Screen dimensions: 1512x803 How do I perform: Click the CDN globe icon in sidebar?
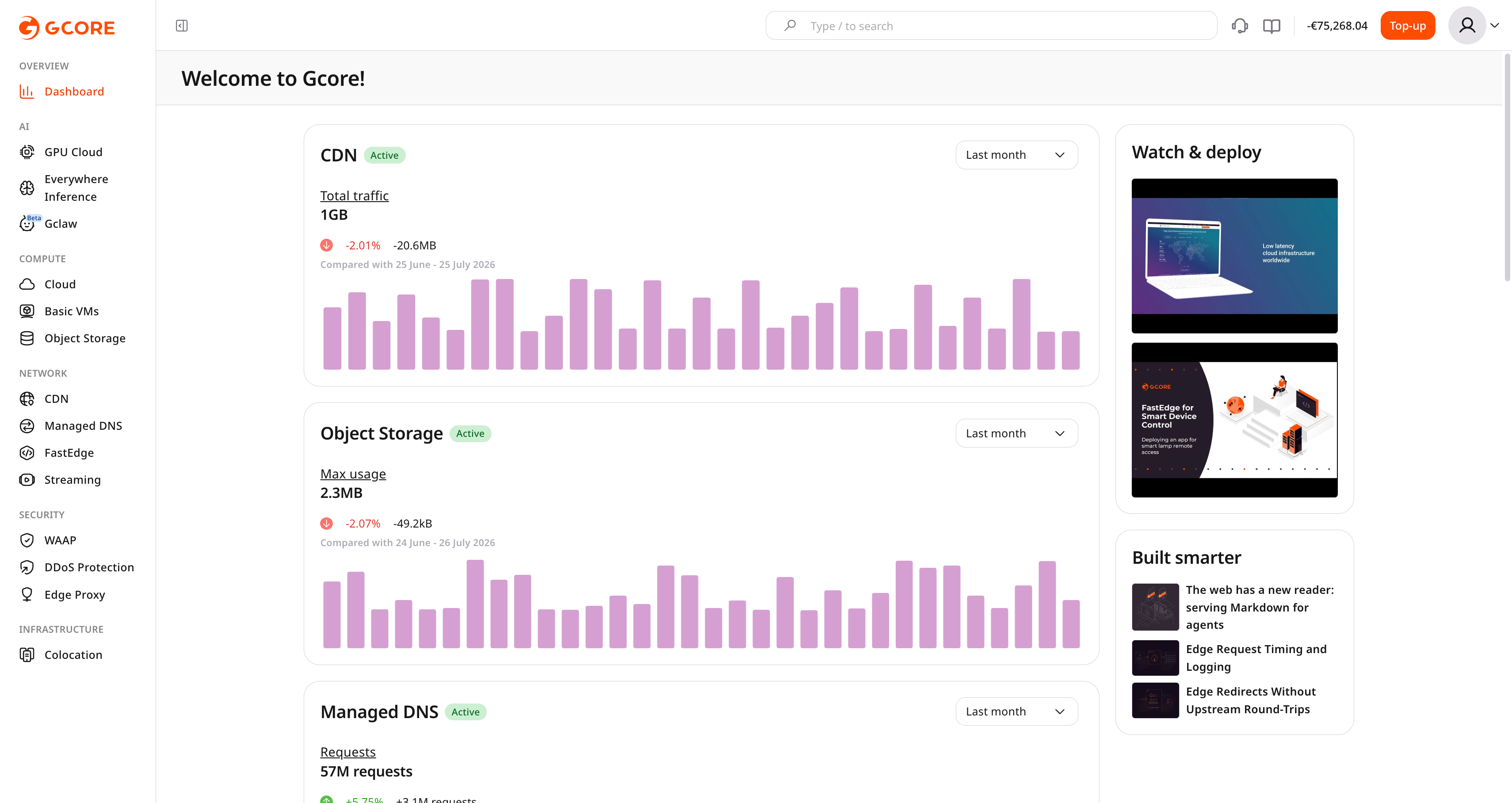tap(27, 398)
